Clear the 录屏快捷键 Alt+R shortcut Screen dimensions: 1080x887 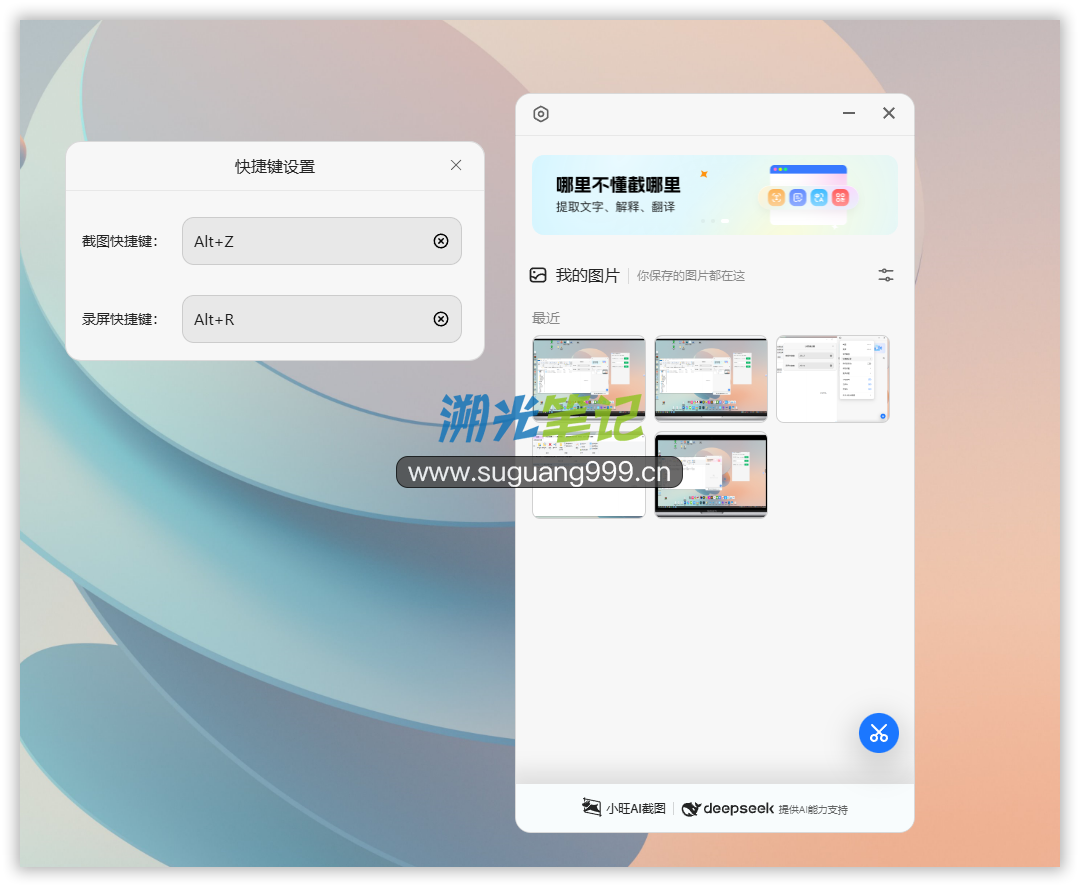click(x=441, y=319)
